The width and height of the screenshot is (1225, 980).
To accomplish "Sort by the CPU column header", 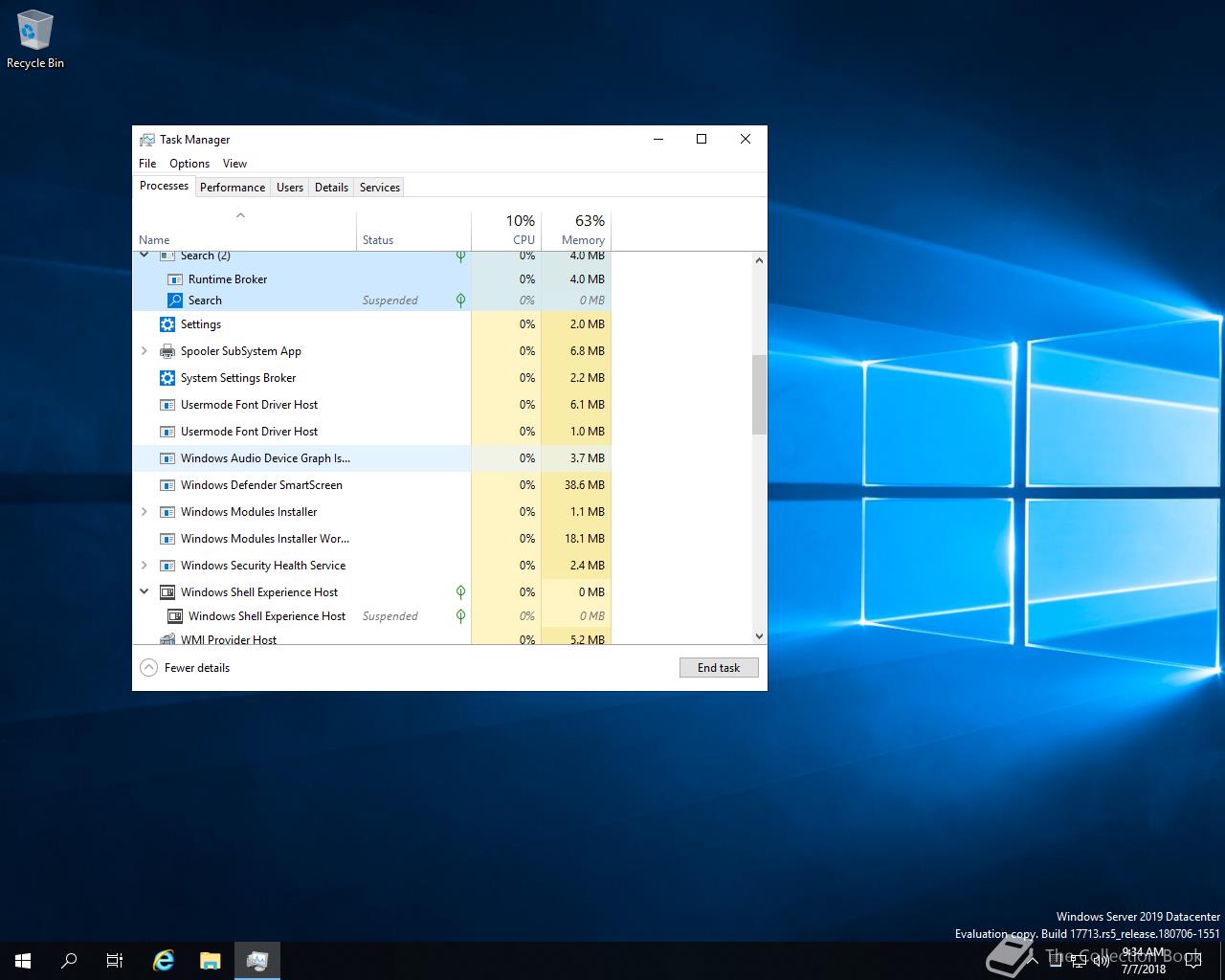I will coord(506,231).
